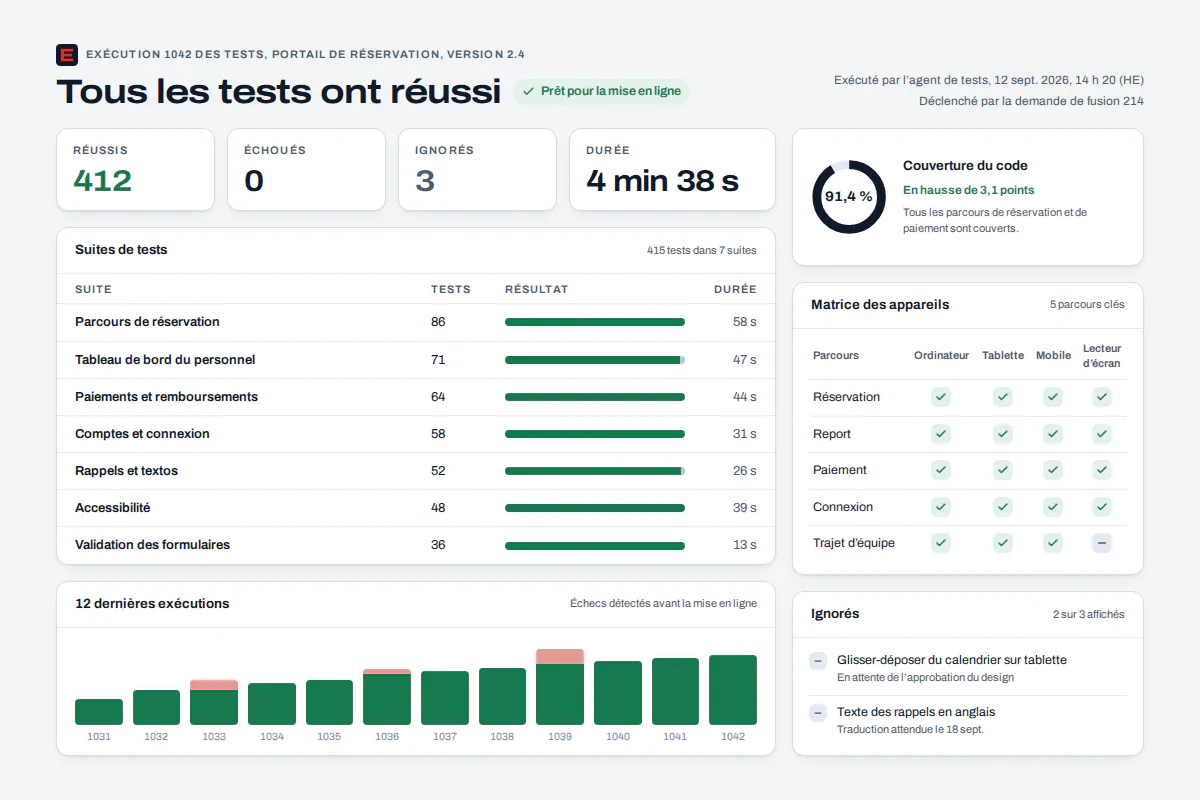The image size is (1200, 800).
Task: Click the Réservation Tablette check icon
Action: (x=1003, y=397)
